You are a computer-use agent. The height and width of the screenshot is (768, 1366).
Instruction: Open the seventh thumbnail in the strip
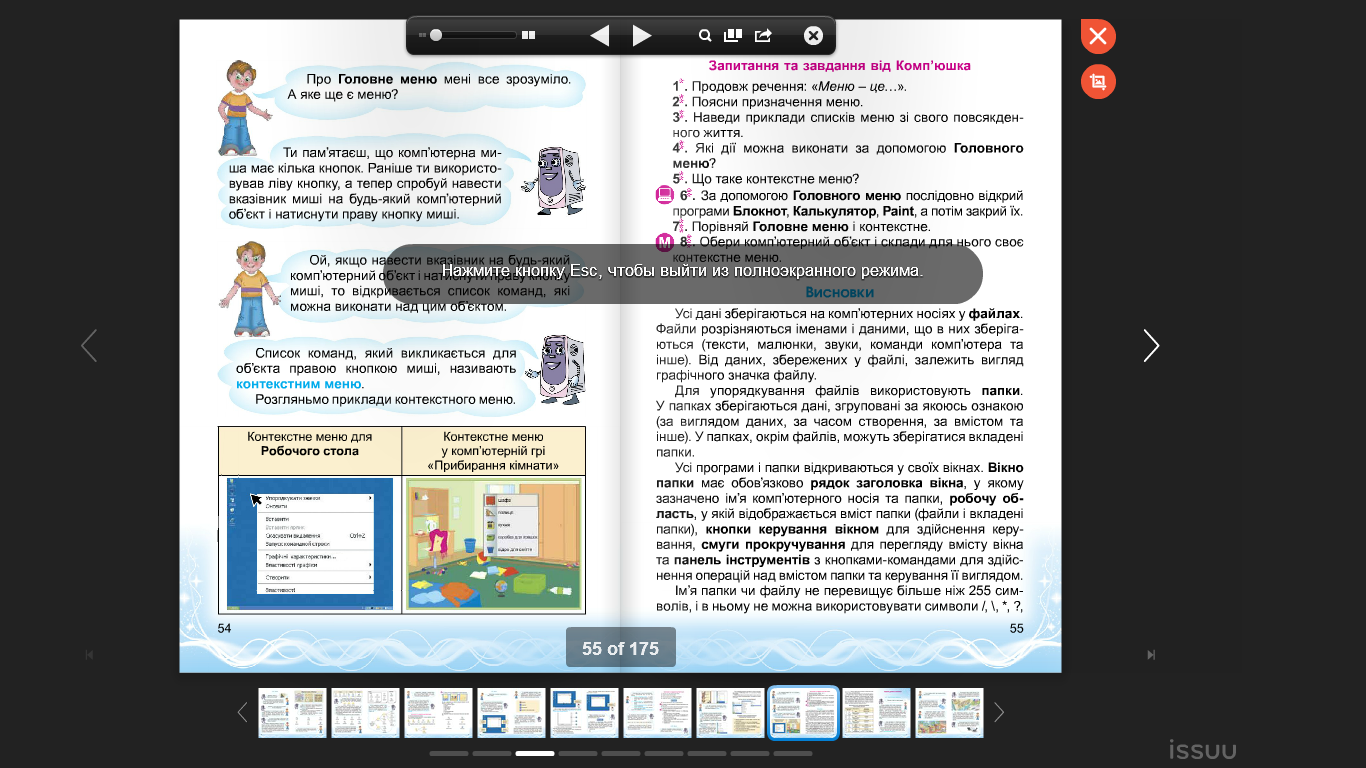pos(730,713)
